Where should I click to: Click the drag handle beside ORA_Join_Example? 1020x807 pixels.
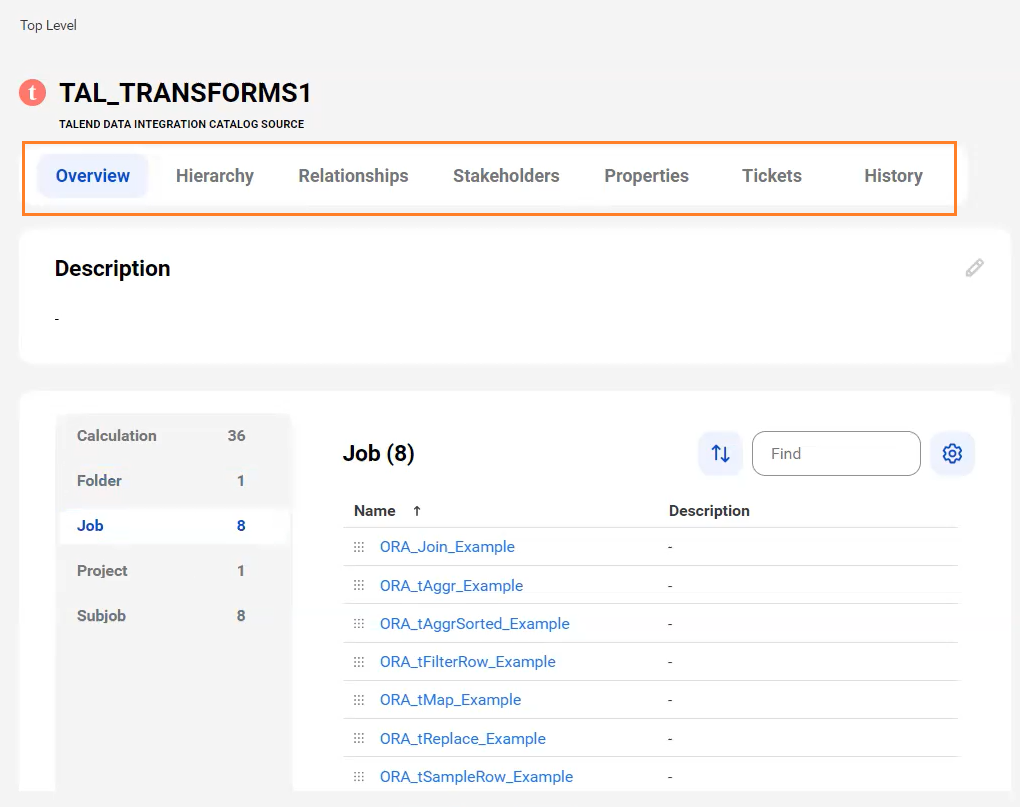[358, 547]
